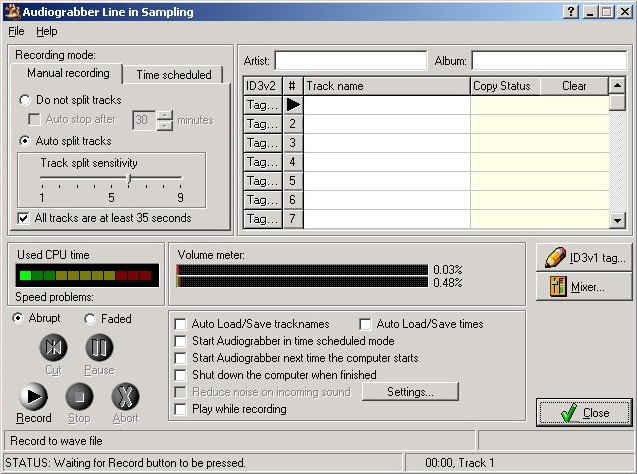
Task: Click the Record to wave file status text
Action: 56,441
